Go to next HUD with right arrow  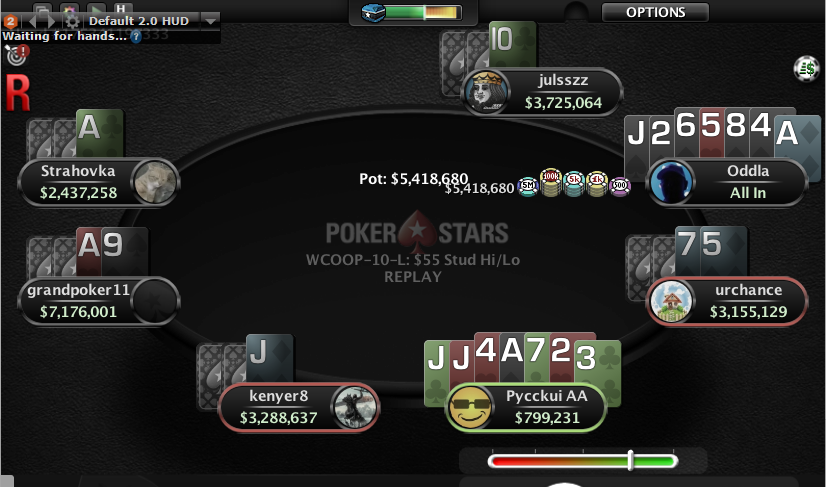pos(52,21)
